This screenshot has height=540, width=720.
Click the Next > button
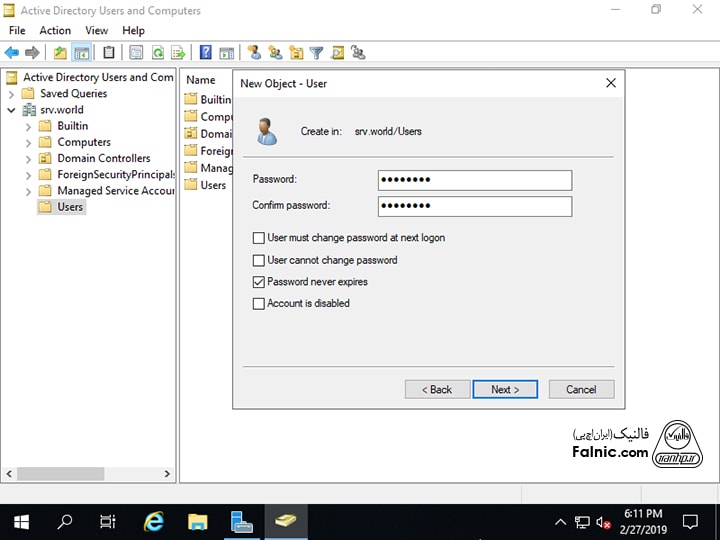point(505,389)
